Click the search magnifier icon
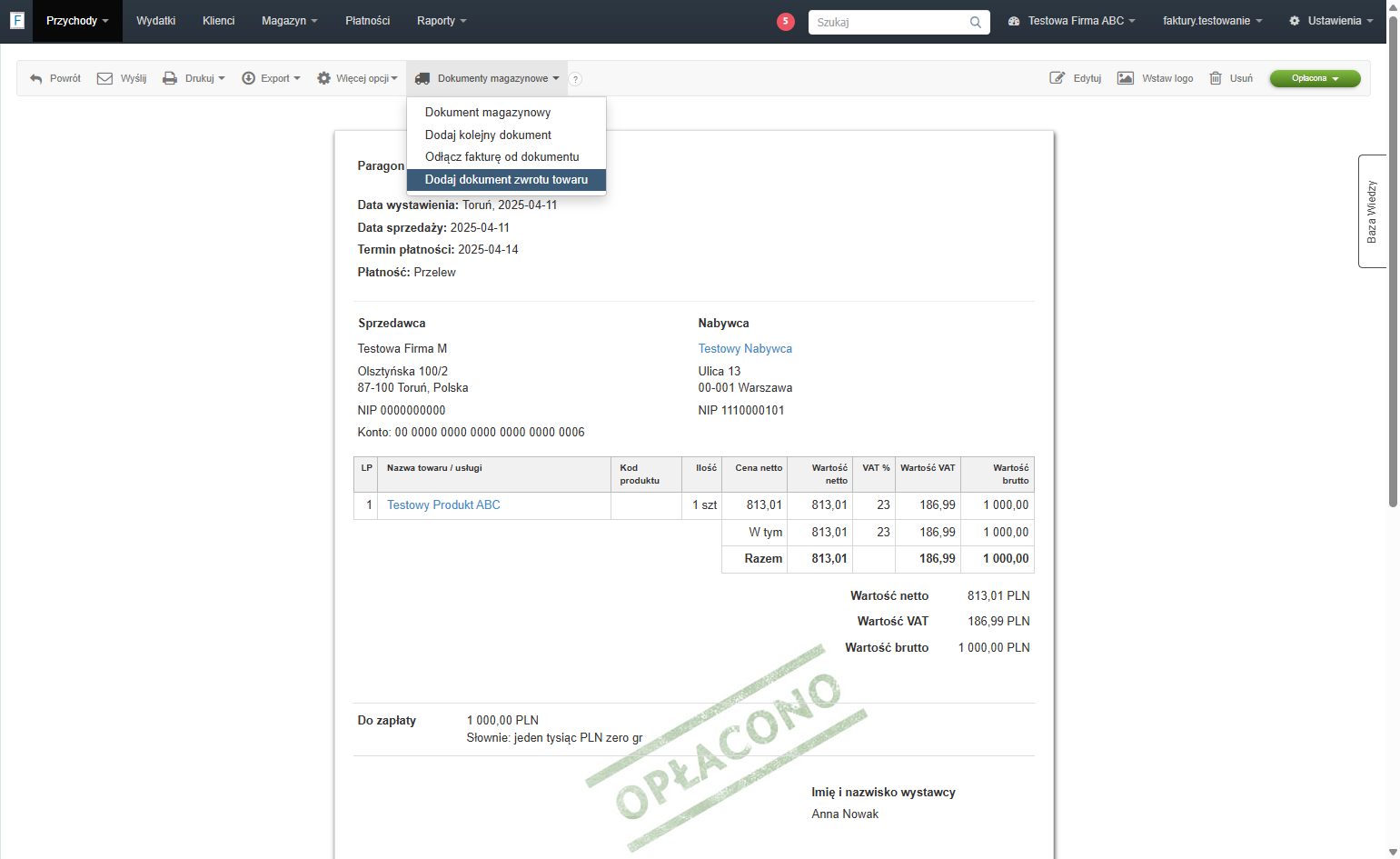 pyautogui.click(x=975, y=22)
